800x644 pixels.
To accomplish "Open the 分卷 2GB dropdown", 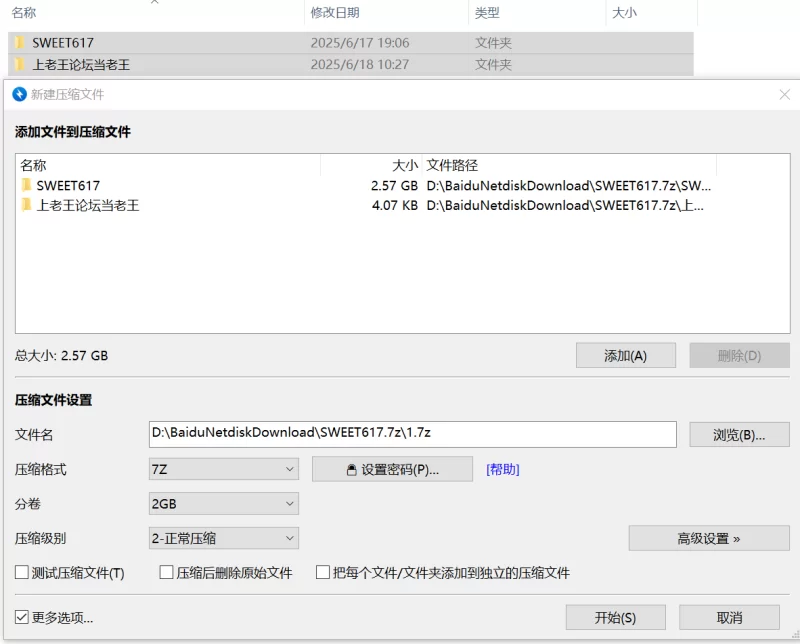I will pos(223,504).
